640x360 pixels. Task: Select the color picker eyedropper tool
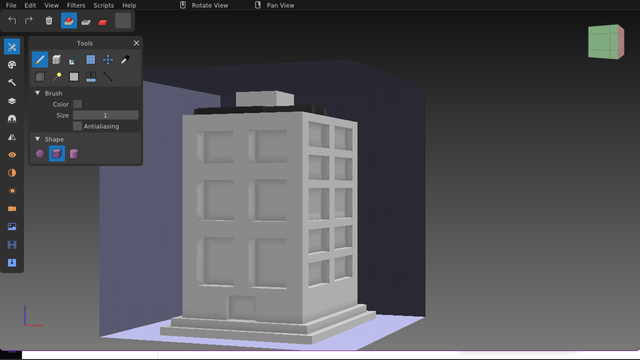point(125,60)
